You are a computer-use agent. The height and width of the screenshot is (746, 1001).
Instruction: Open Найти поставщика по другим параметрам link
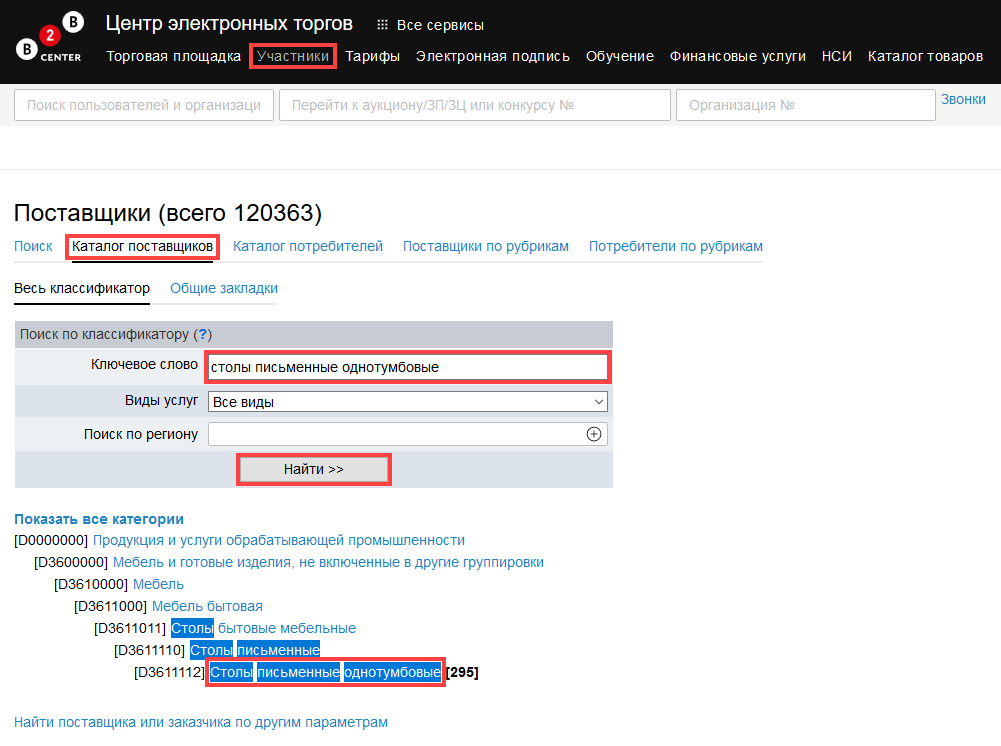click(x=201, y=722)
